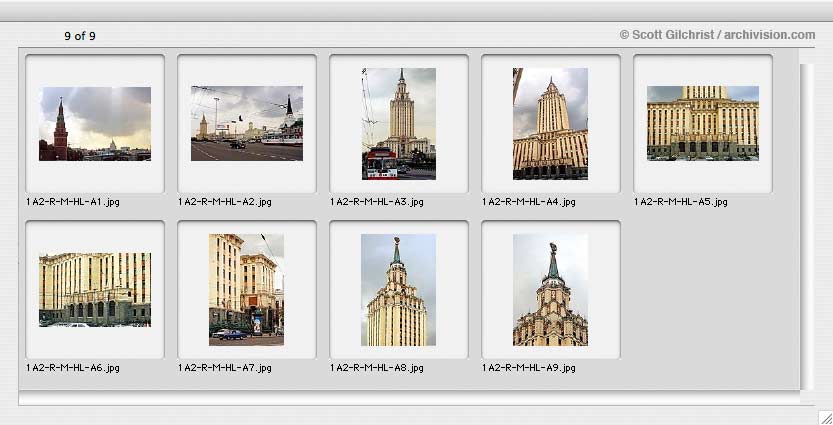Image resolution: width=833 pixels, height=425 pixels.
Task: Click filename 1A2-R-M-HL-A7.jpg
Action: tap(225, 368)
